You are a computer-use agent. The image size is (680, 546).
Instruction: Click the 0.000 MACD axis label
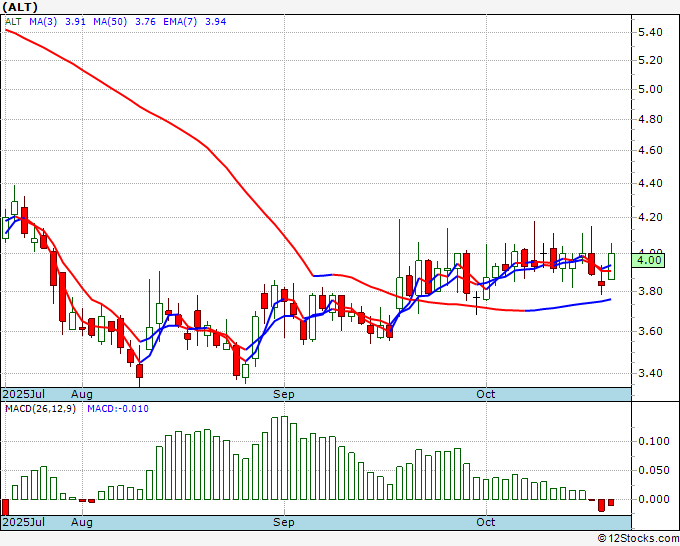pos(653,499)
